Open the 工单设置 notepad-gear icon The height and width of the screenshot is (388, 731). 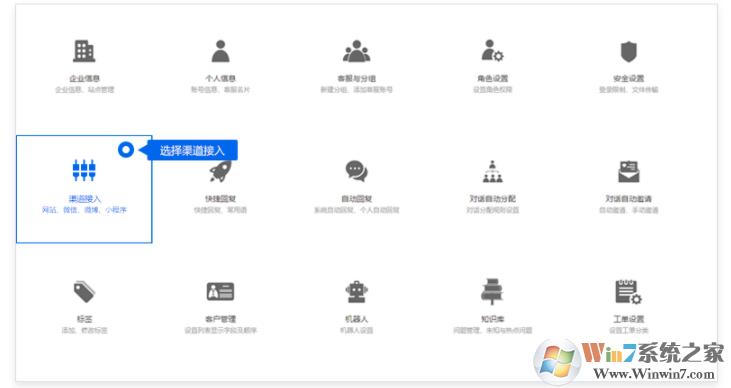click(x=628, y=291)
